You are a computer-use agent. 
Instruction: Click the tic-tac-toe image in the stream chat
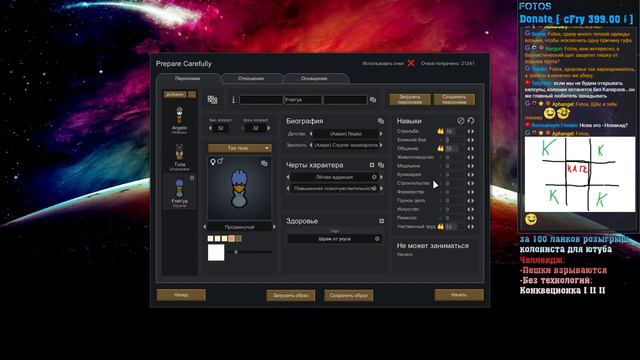tap(580, 174)
